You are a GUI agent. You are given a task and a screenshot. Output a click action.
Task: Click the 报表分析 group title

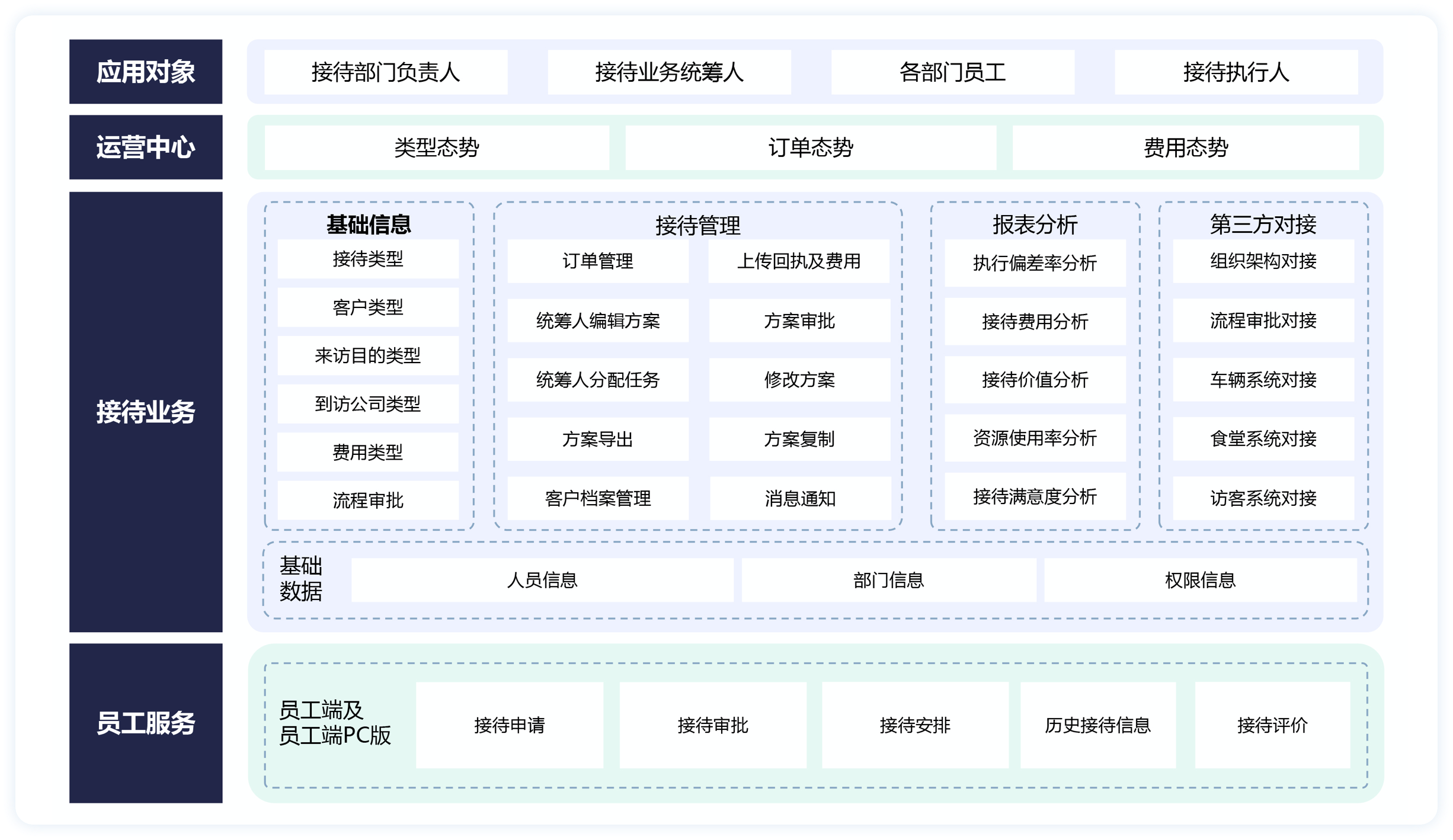1035,225
